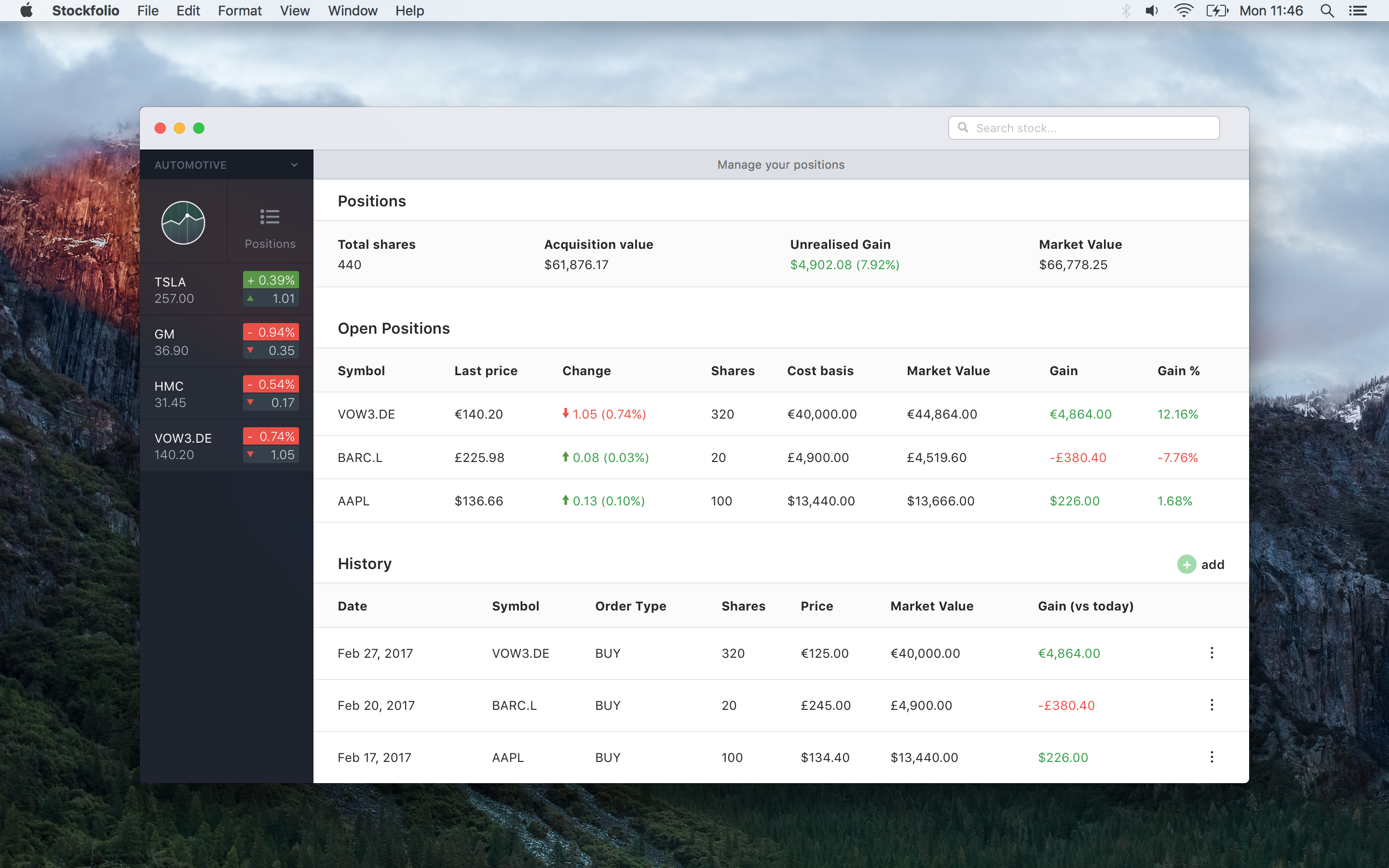Expand the AUTOMOTIVE watchlist dropdown
This screenshot has height=868, width=1389.
[x=191, y=165]
